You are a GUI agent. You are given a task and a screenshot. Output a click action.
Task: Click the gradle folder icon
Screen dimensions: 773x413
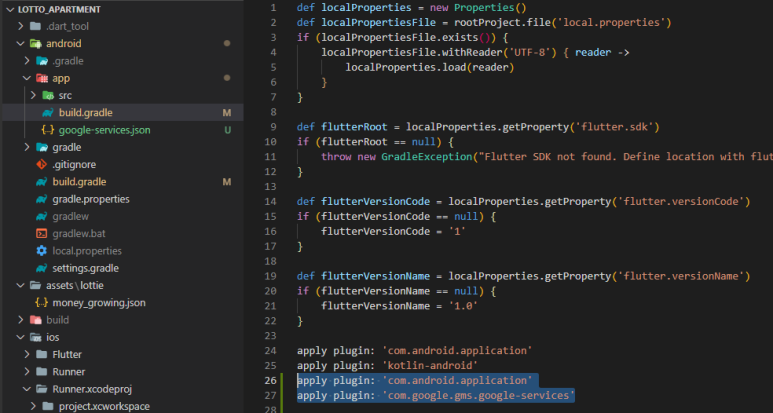click(42, 147)
